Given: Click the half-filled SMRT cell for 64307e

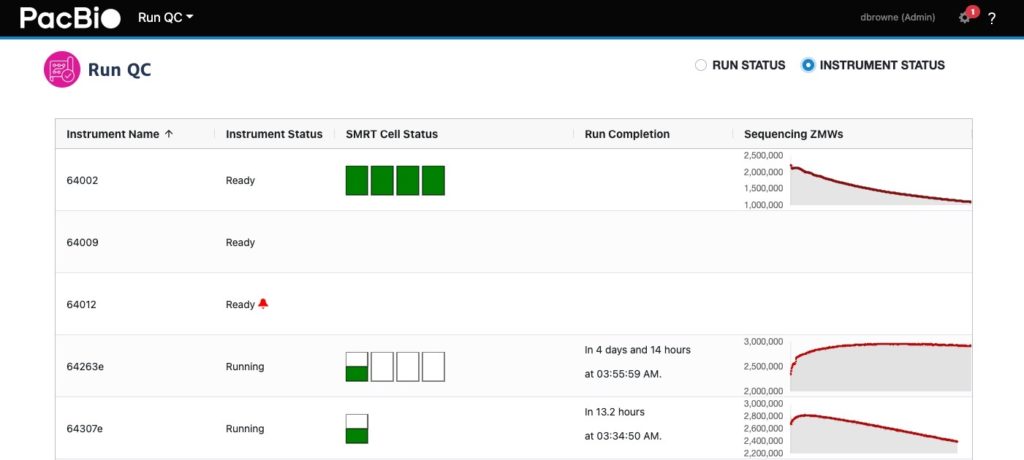Looking at the screenshot, I should point(357,429).
